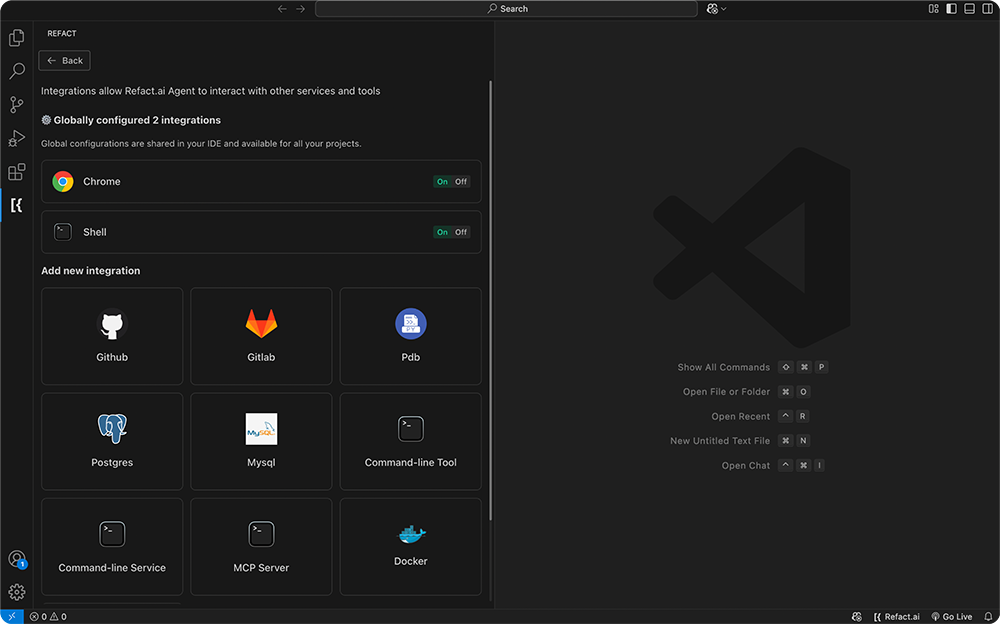
Task: Add the Pdb integration
Action: (410, 336)
